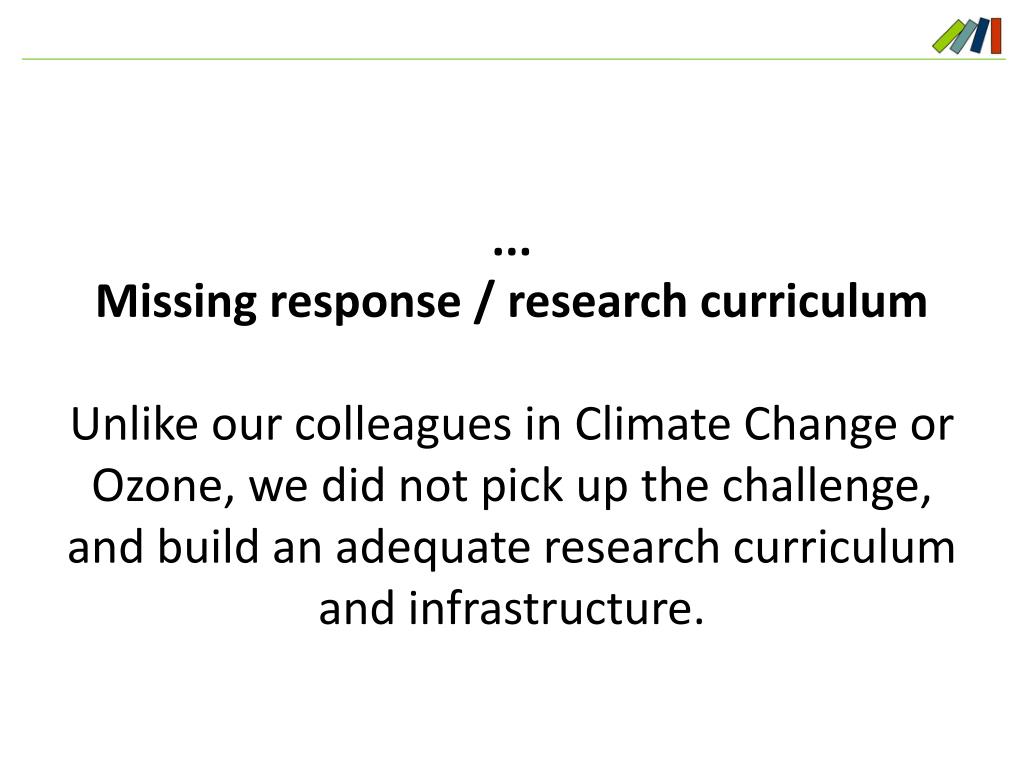Click the dark blue bar in the logo
1024x768 pixels.
979,36
